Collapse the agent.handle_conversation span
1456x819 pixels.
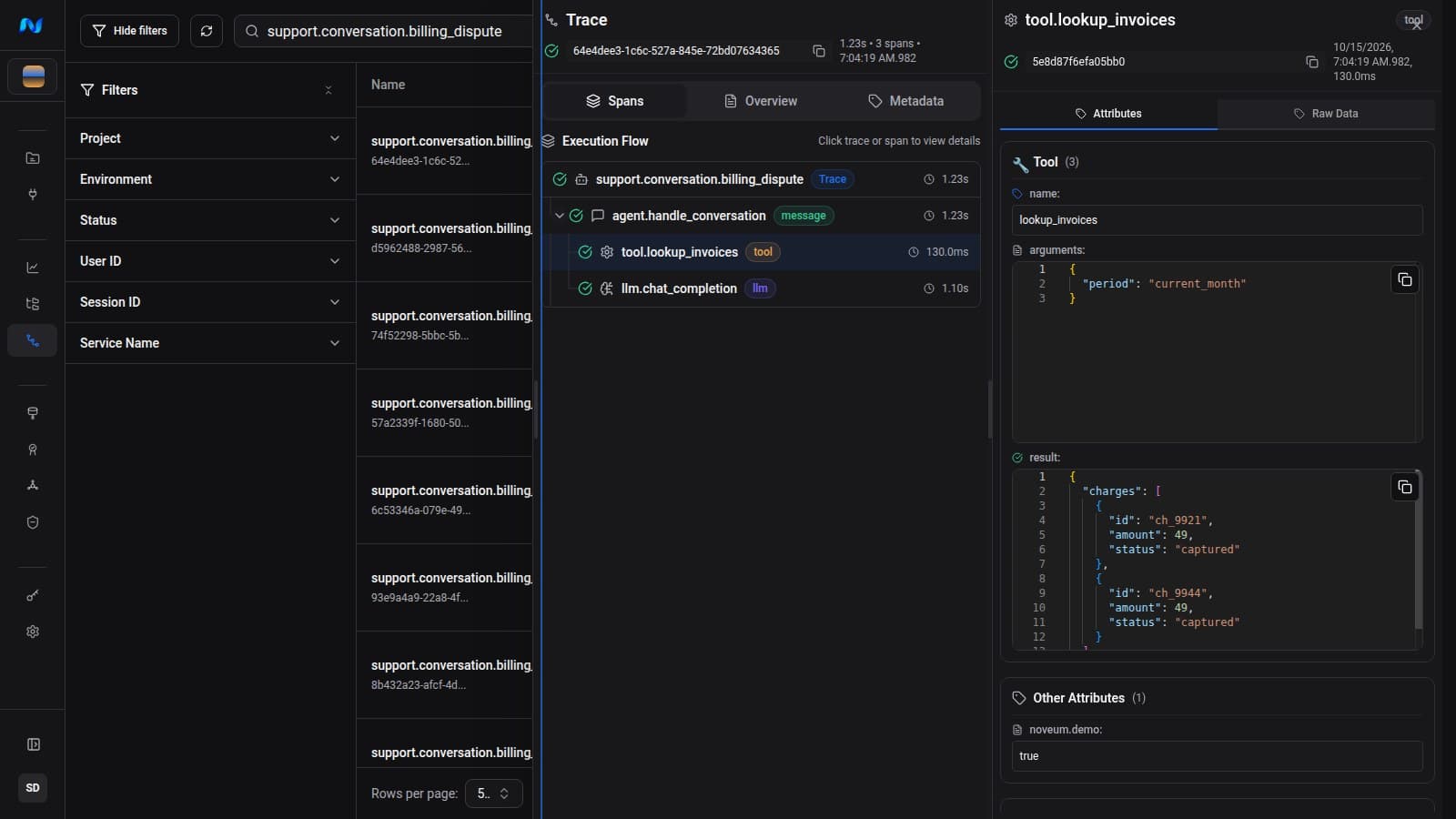[559, 216]
